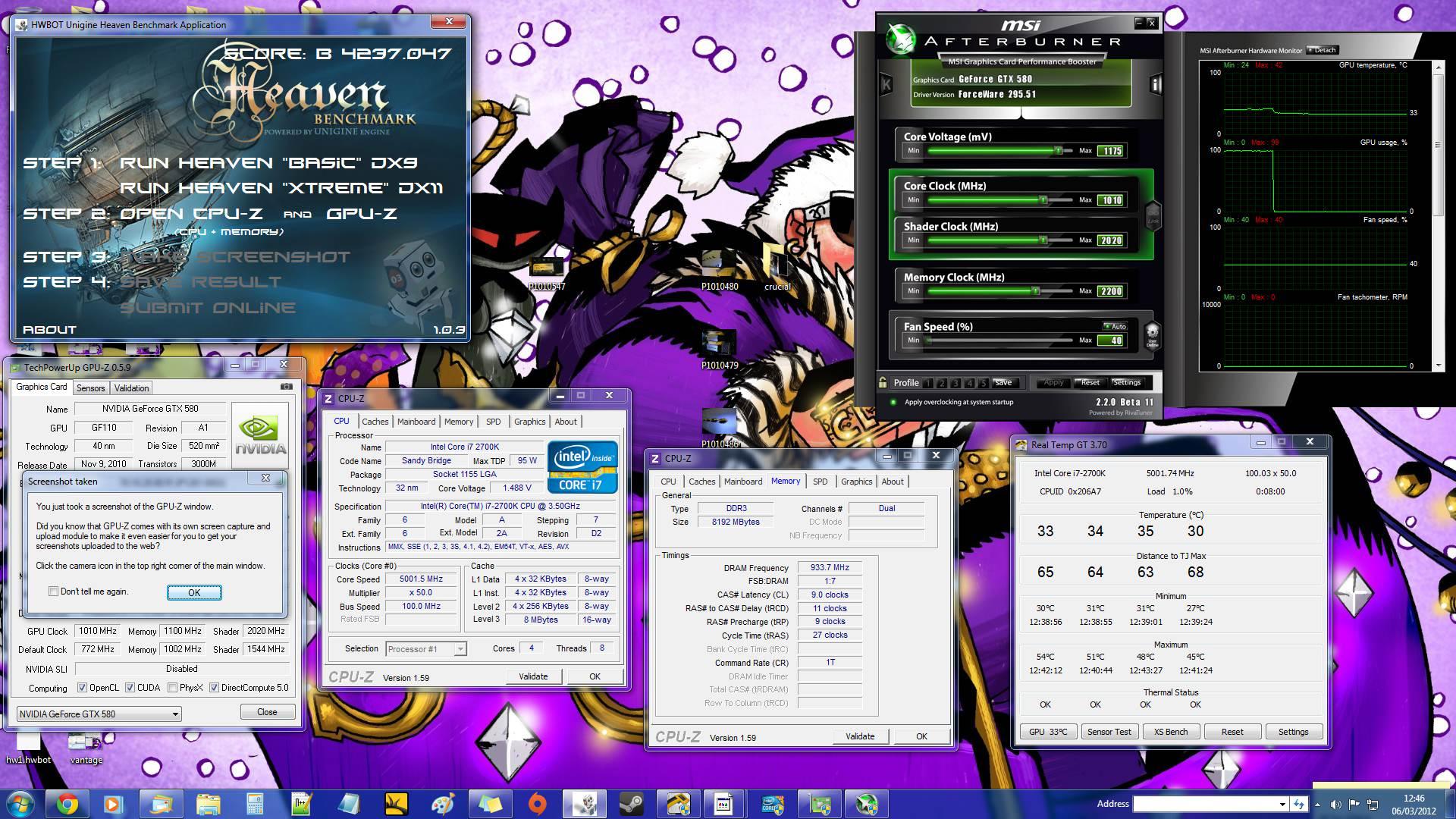Click the Close button in GPU-Z

point(267,712)
